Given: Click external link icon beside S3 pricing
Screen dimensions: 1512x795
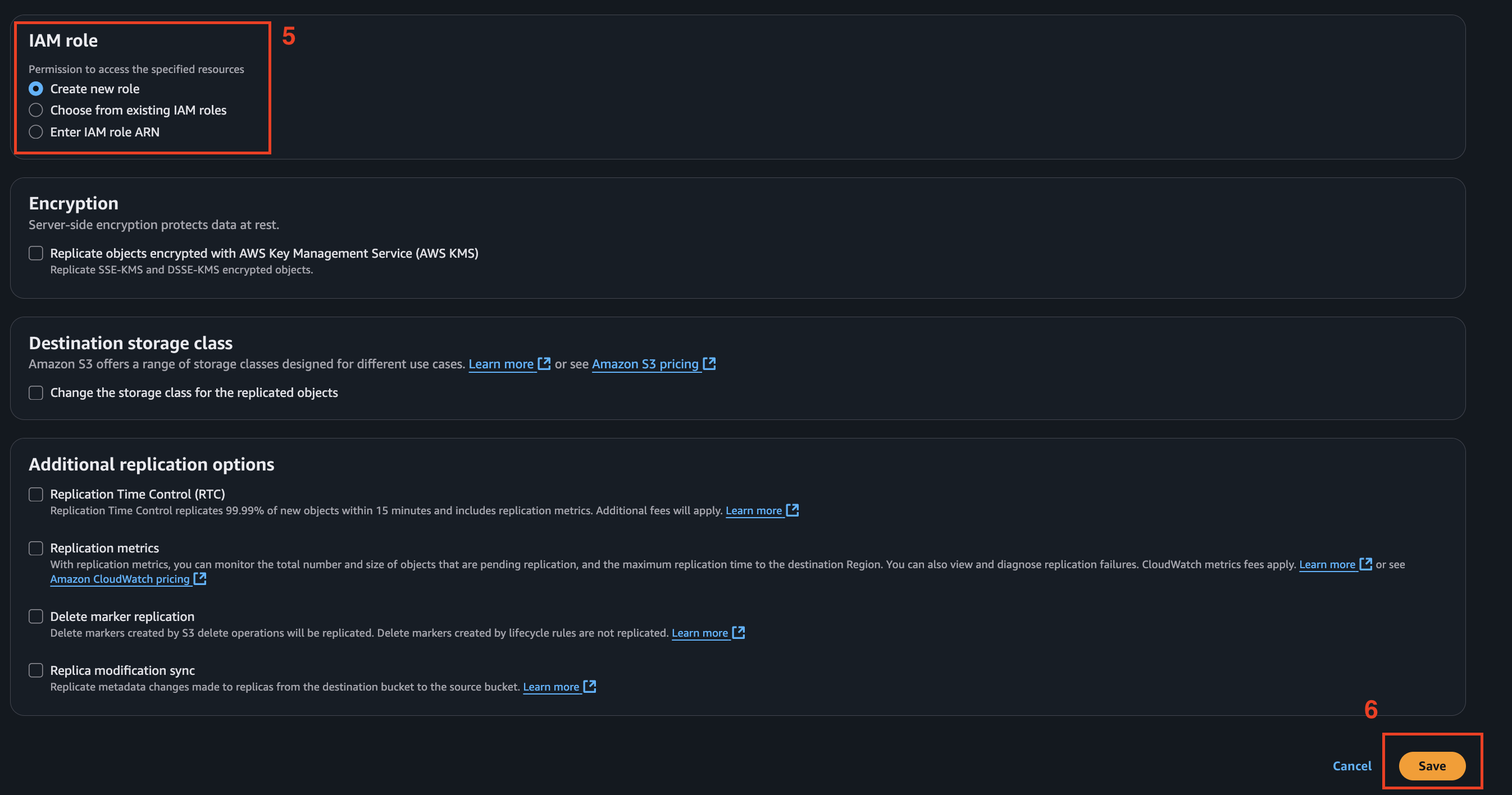Looking at the screenshot, I should pos(709,364).
